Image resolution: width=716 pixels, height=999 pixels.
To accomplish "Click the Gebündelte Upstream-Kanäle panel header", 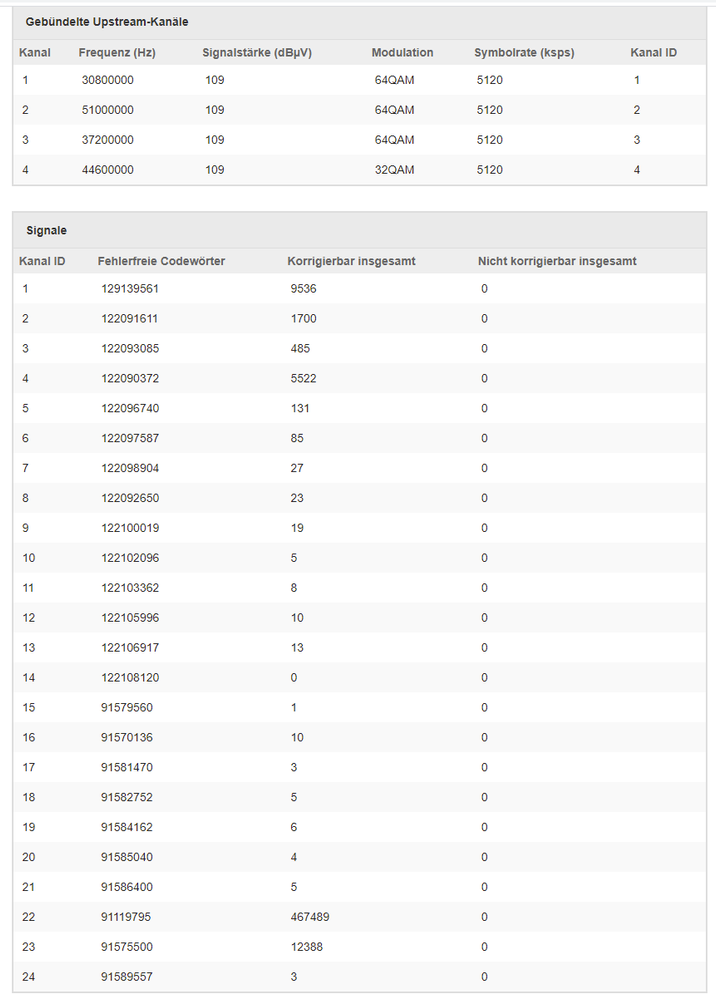I will coord(106,21).
